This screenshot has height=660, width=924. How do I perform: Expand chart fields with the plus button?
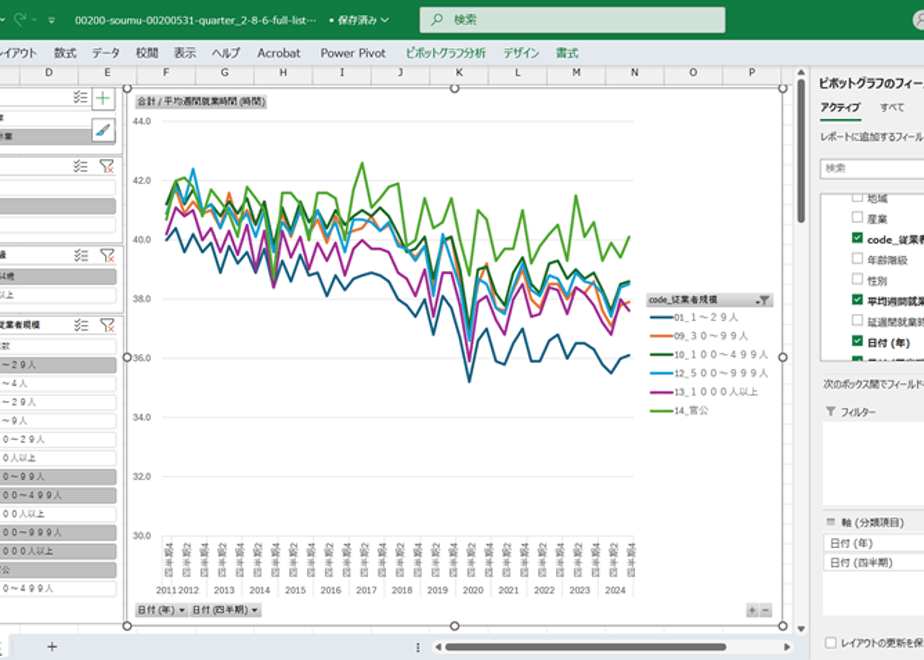(752, 610)
